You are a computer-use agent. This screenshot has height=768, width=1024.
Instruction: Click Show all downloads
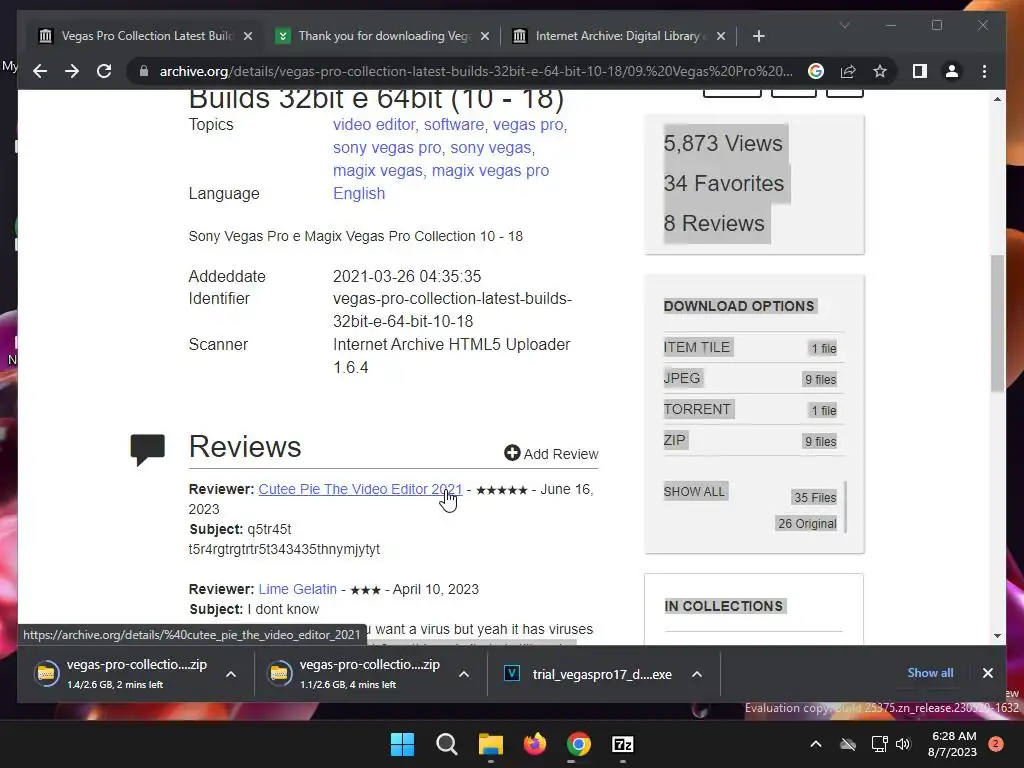(930, 673)
